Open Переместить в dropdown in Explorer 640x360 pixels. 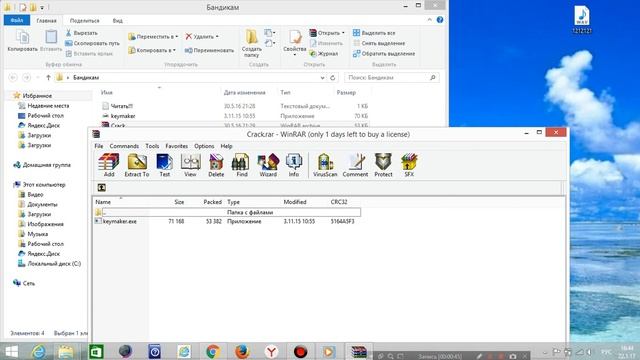[153, 36]
